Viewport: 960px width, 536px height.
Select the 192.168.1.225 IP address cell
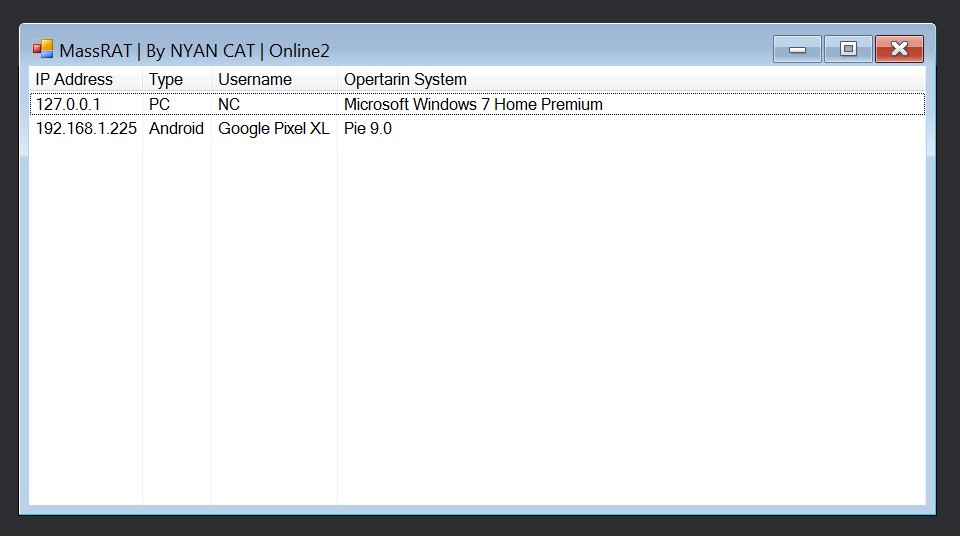point(86,129)
